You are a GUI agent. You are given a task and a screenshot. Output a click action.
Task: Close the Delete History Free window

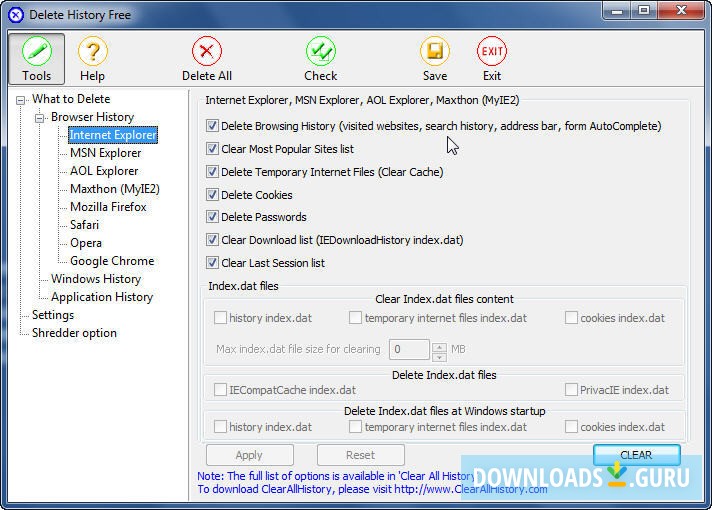pyautogui.click(x=681, y=11)
